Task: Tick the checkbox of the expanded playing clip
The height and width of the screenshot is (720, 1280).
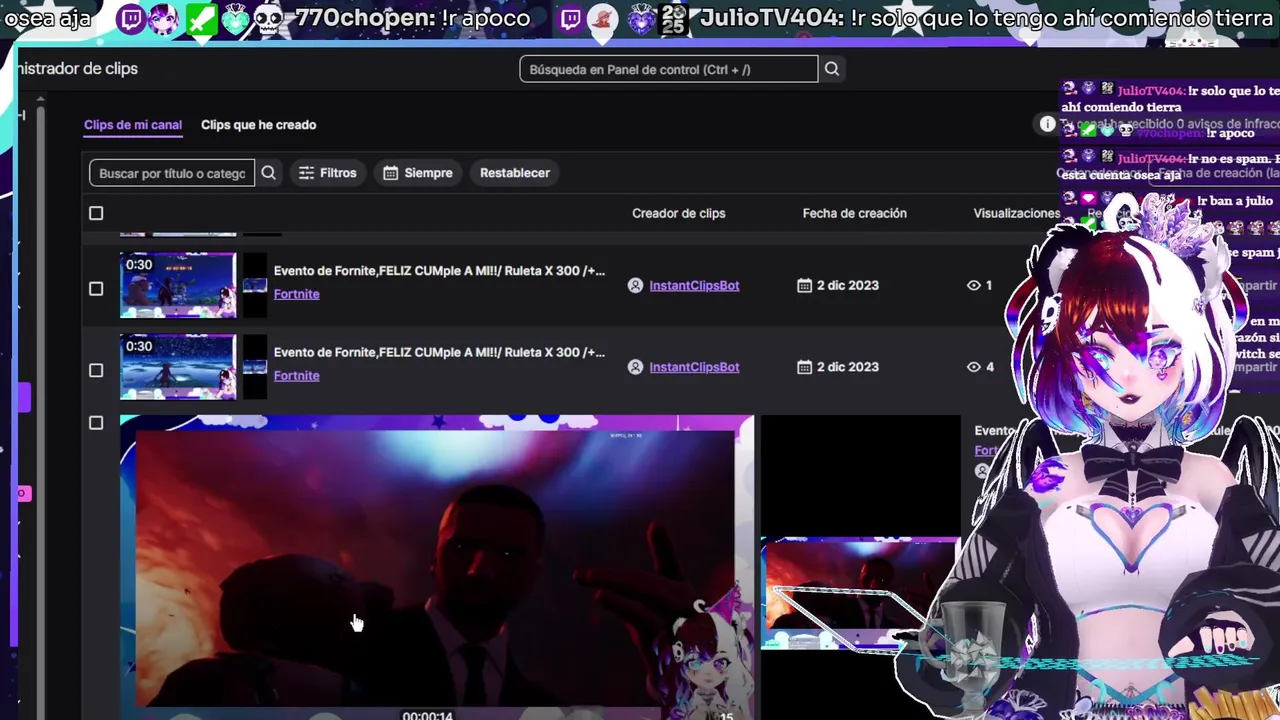Action: point(96,423)
